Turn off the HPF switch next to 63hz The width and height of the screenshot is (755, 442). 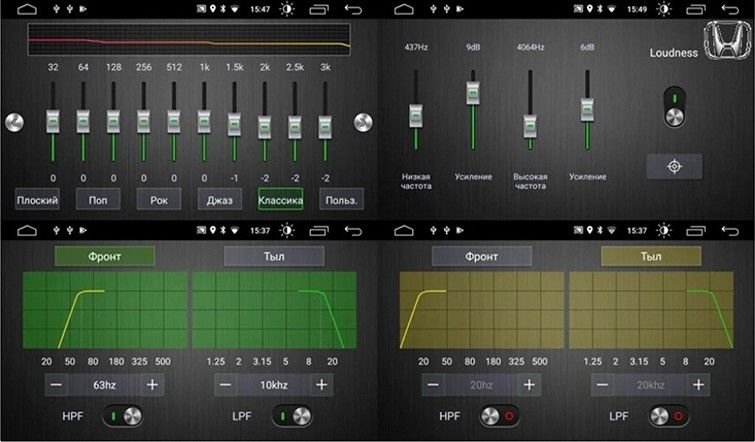[x=123, y=416]
